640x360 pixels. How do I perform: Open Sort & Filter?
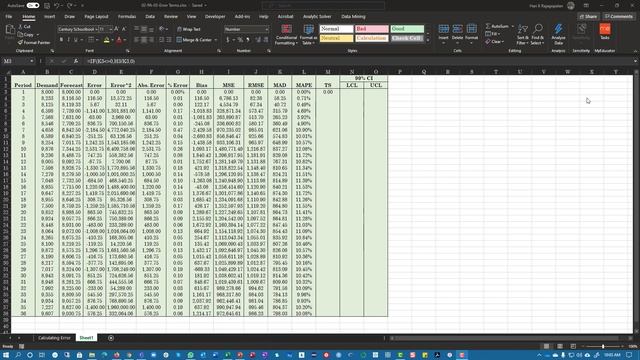[522, 34]
